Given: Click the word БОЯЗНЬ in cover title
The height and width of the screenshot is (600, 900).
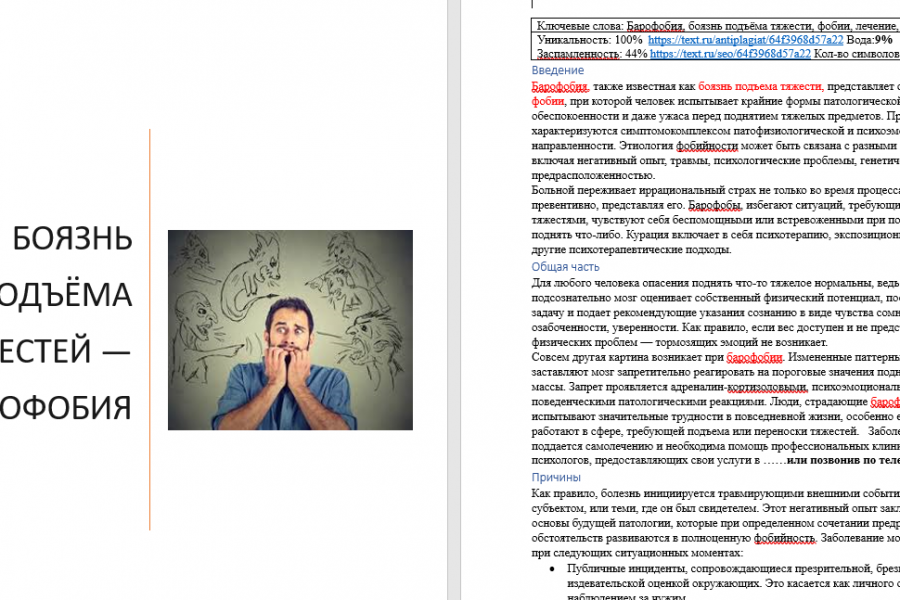Looking at the screenshot, I should [72, 238].
